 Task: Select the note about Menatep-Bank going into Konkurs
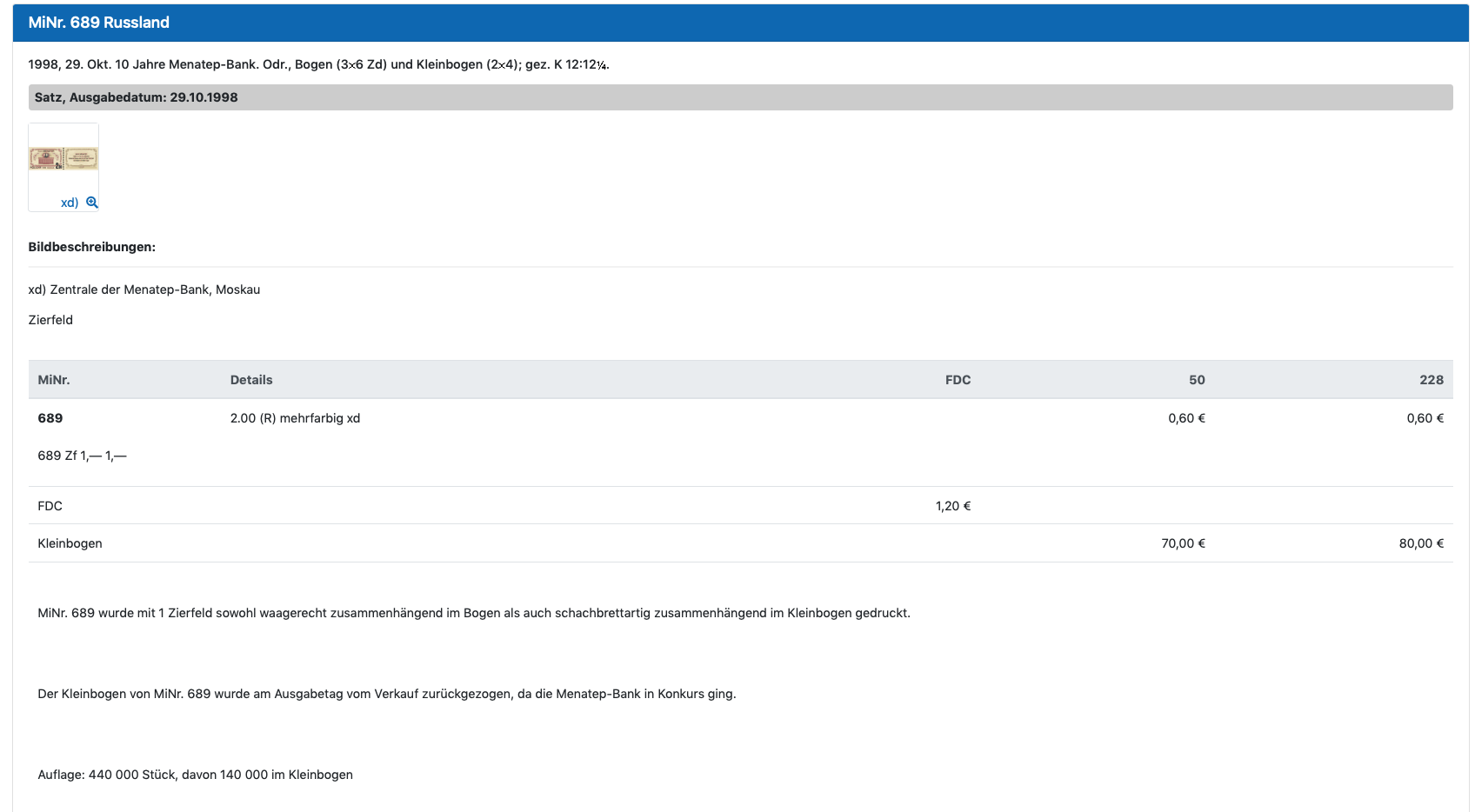pyautogui.click(x=387, y=694)
